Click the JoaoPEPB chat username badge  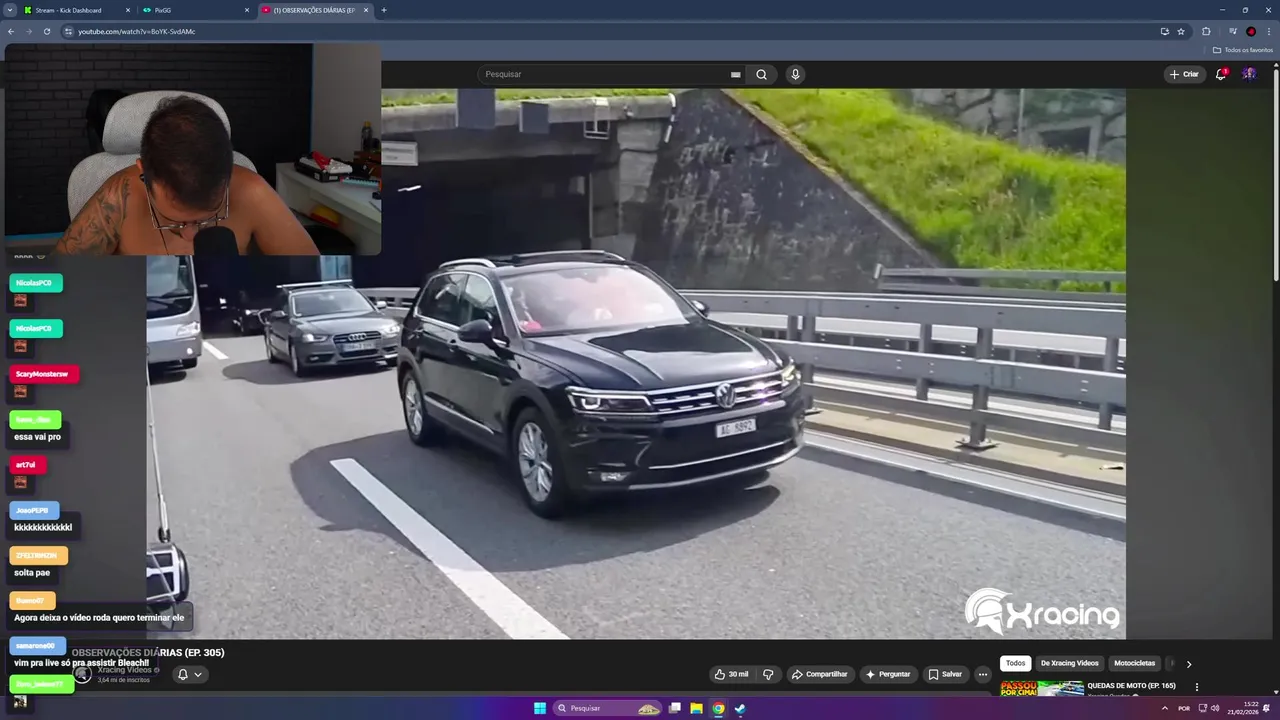tap(34, 510)
